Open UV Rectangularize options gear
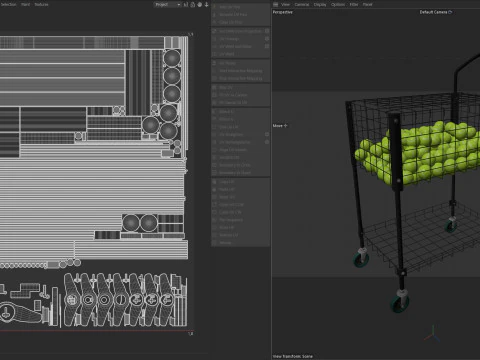The image size is (480, 360). click(267, 142)
